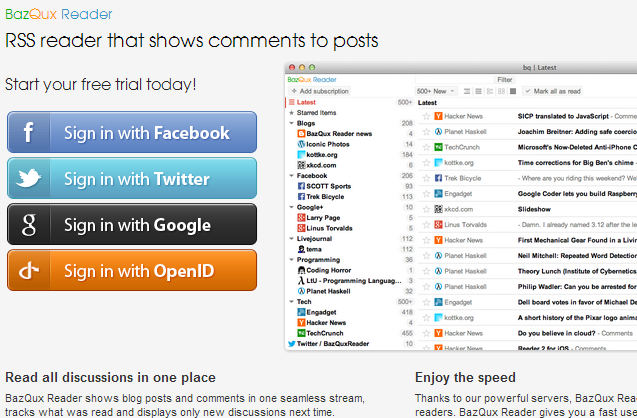Star the Microsoft's Now-Deleted Anti-iPhone article

coord(426,147)
